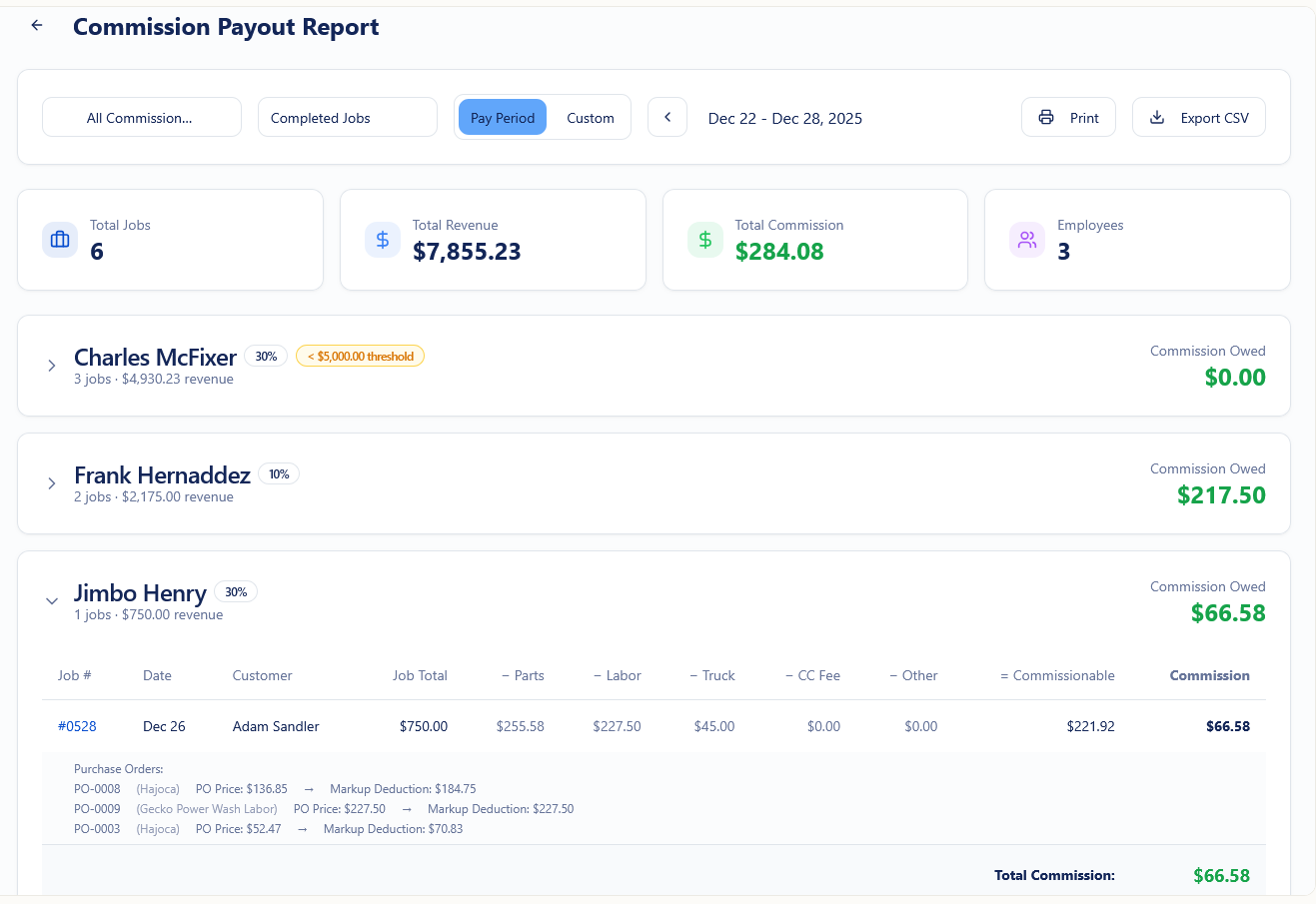Expand Frank Hernaddez's job breakdown
Screen dimensions: 1316x904
51,483
